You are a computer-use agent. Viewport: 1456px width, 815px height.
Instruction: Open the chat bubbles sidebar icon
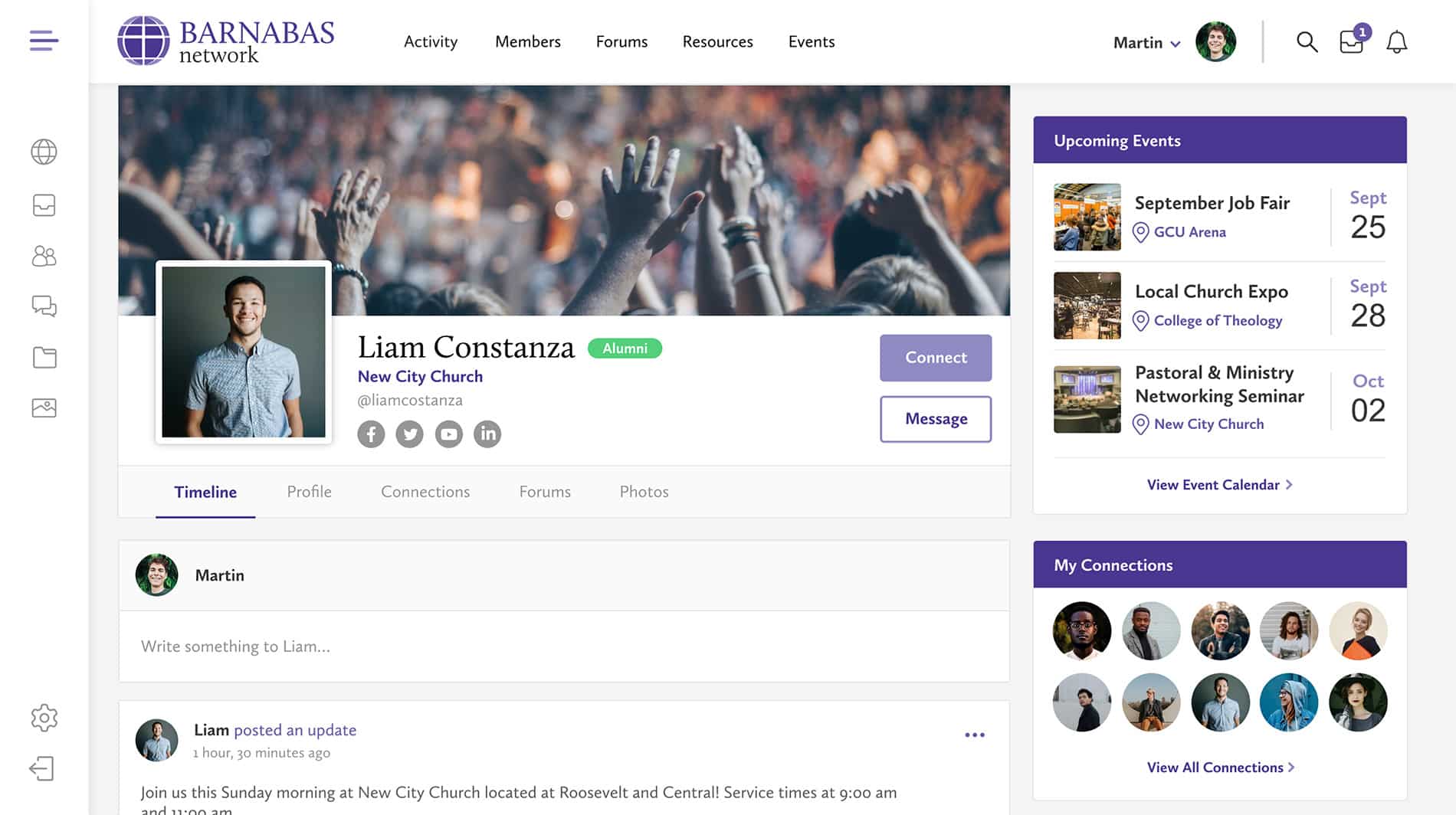coord(44,306)
